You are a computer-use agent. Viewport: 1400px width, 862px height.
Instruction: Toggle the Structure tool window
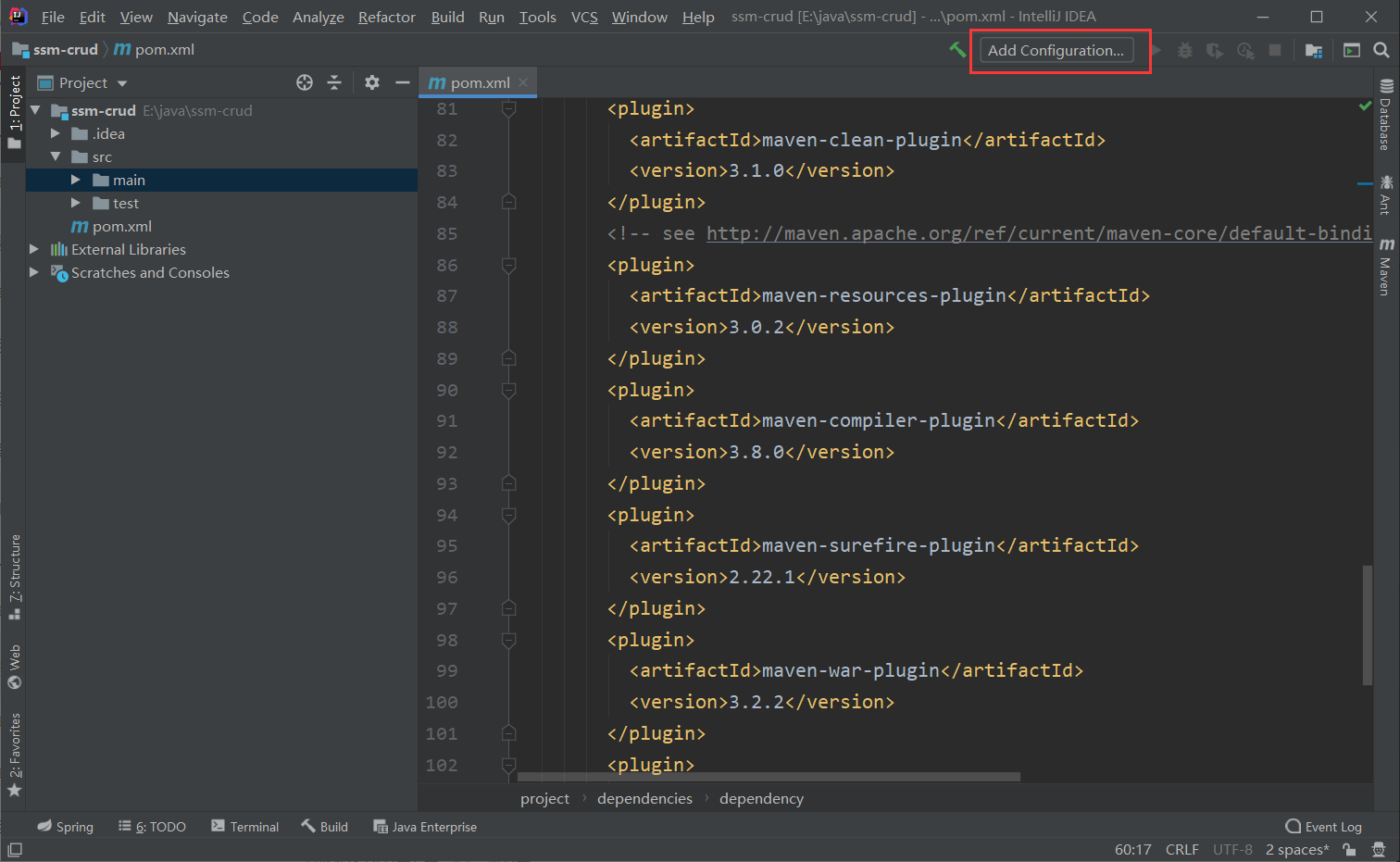tap(14, 577)
